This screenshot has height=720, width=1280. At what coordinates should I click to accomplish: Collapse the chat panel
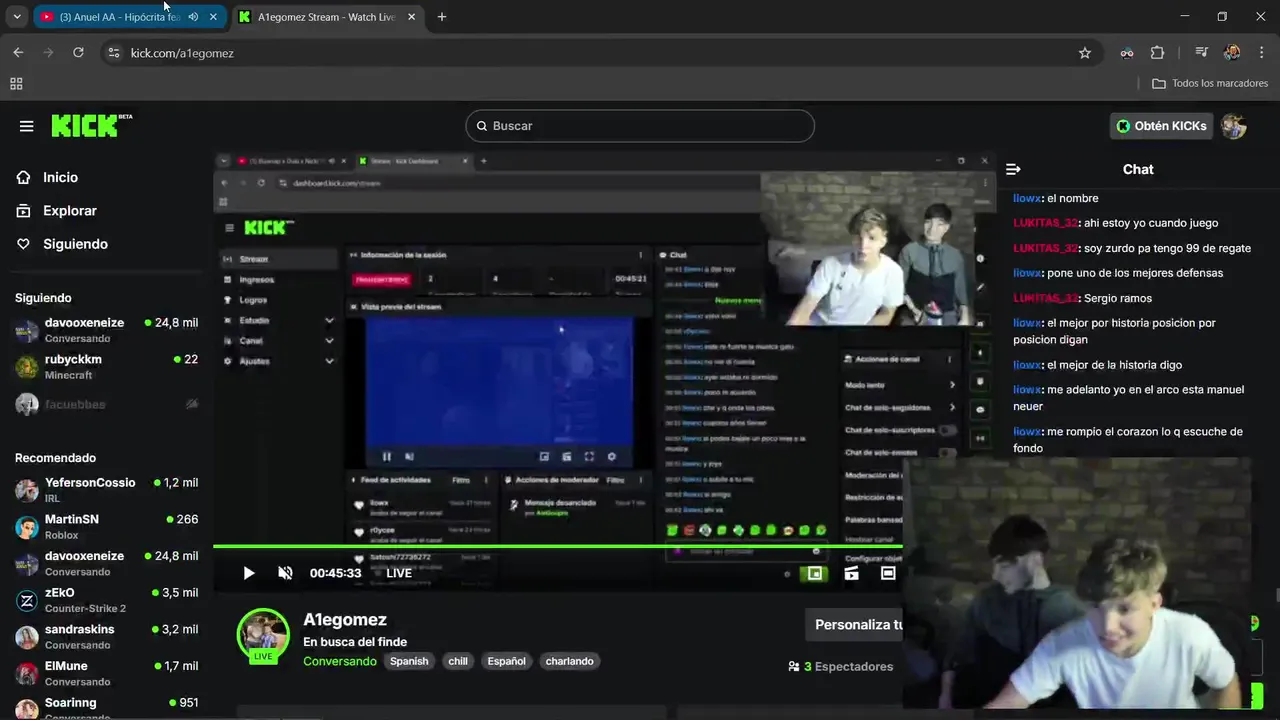[x=1013, y=169]
